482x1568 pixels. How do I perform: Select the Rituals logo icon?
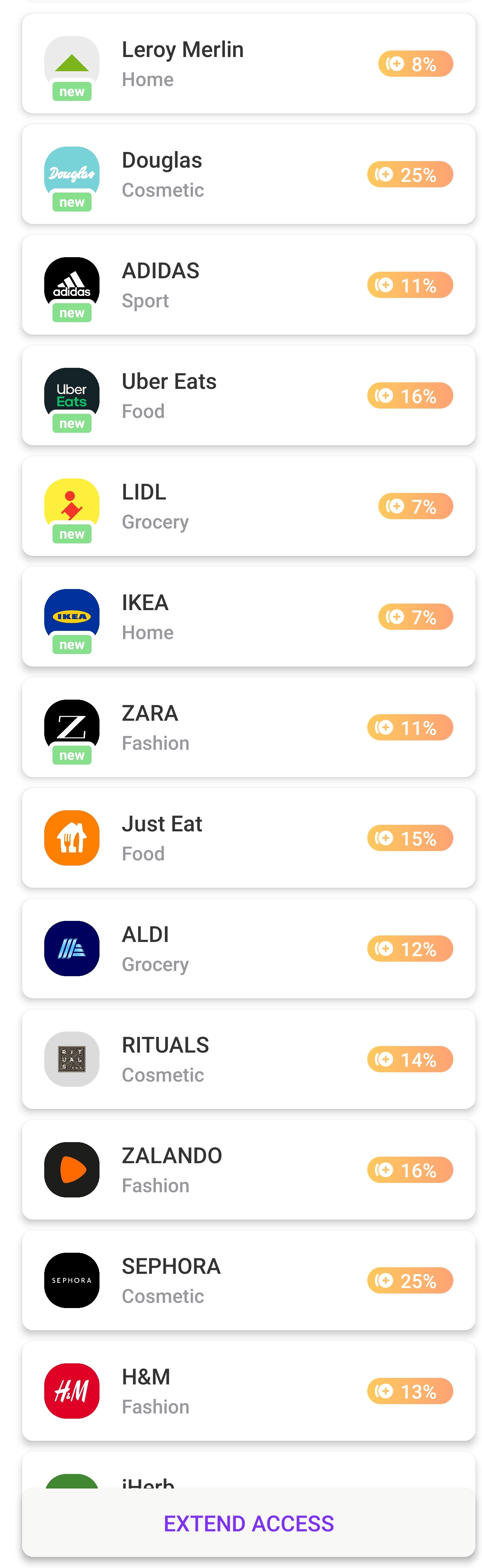click(72, 1059)
